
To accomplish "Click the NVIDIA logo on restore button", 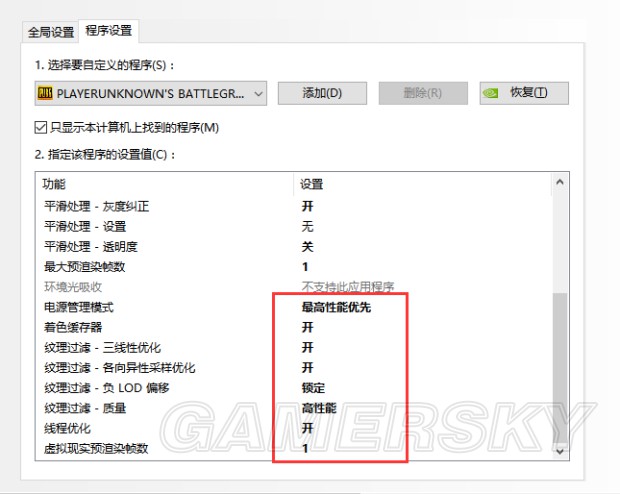I will tap(491, 93).
